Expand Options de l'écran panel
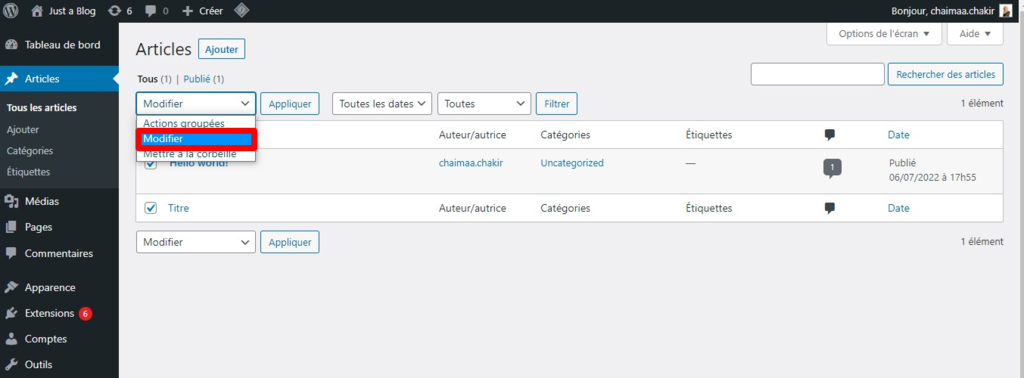The height and width of the screenshot is (378, 1024). tap(884, 33)
